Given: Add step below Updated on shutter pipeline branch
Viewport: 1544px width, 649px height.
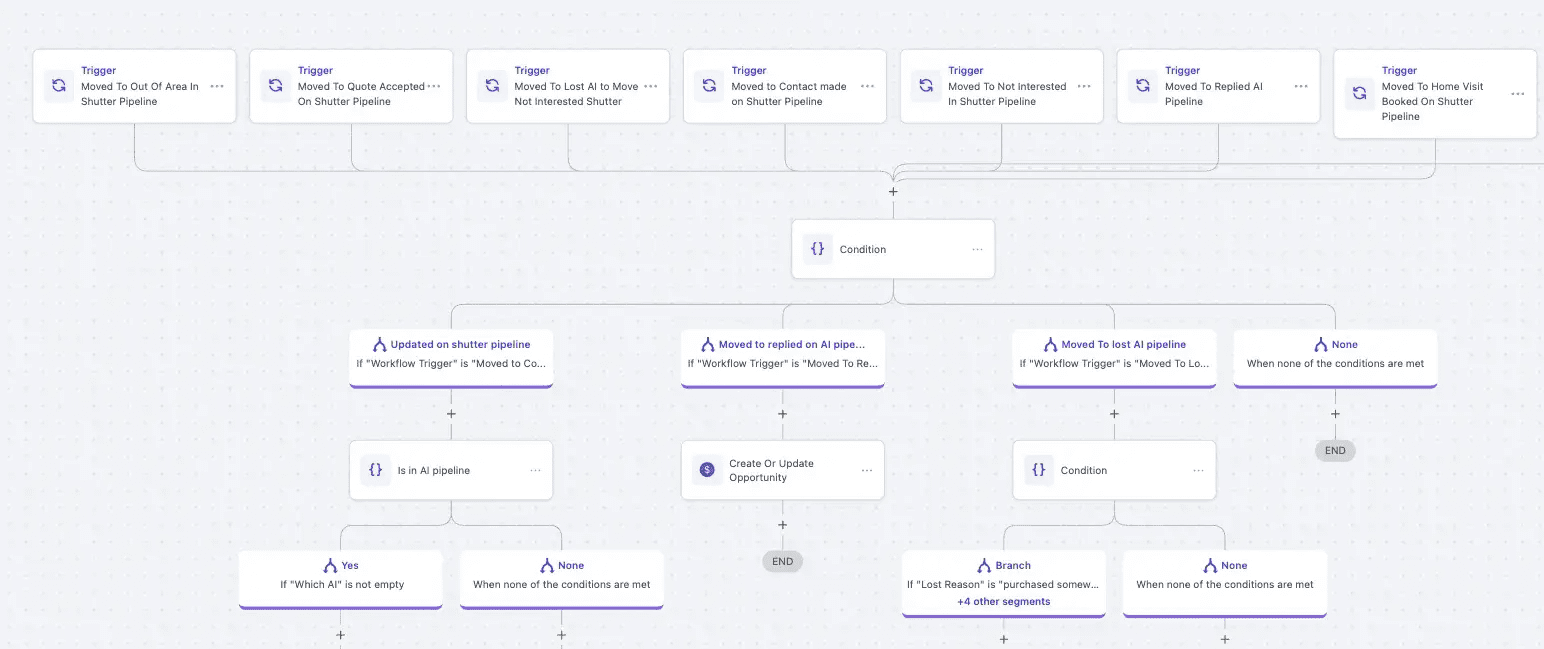Looking at the screenshot, I should point(451,414).
